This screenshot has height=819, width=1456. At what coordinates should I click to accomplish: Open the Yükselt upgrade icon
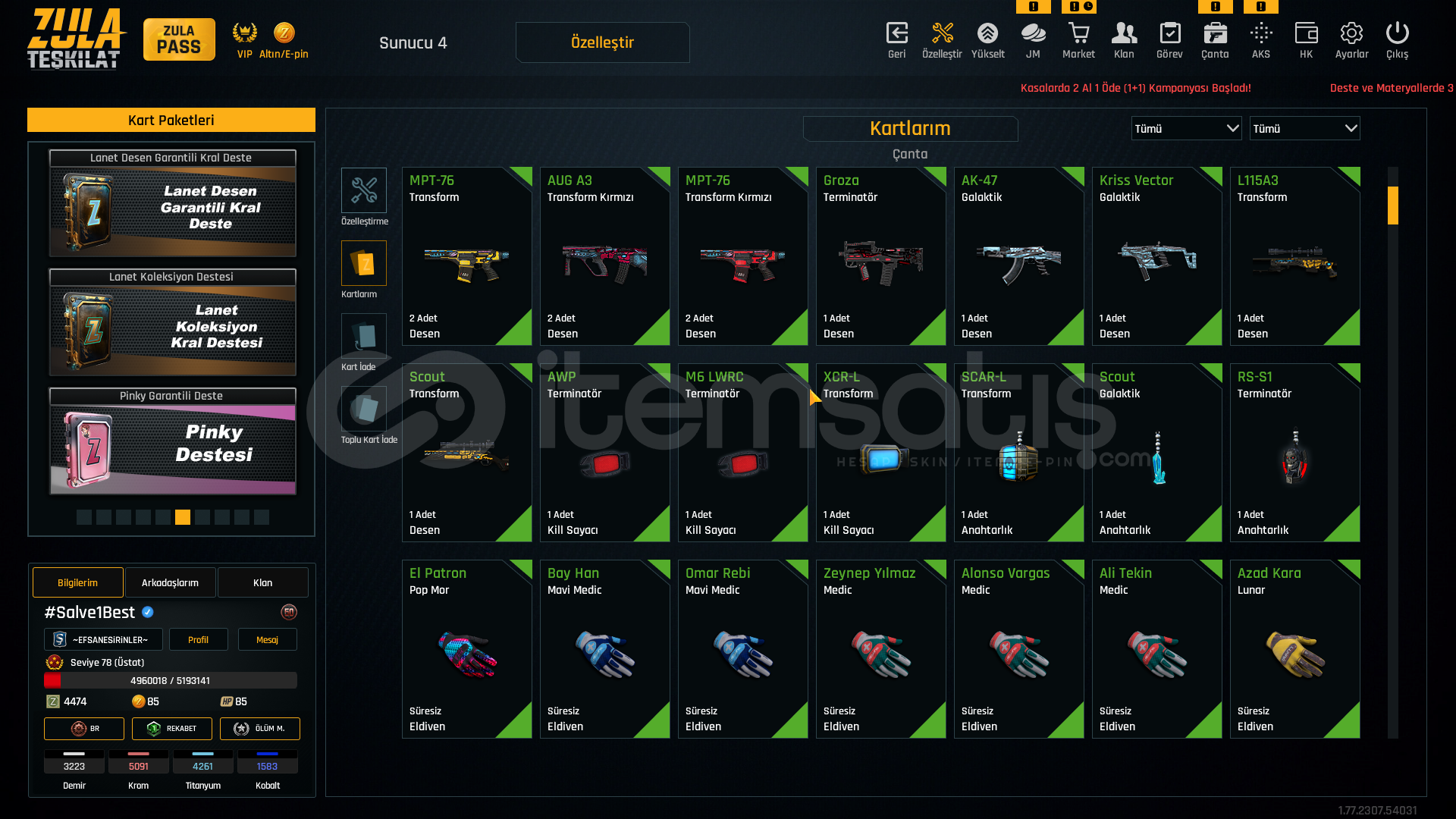pos(987,41)
